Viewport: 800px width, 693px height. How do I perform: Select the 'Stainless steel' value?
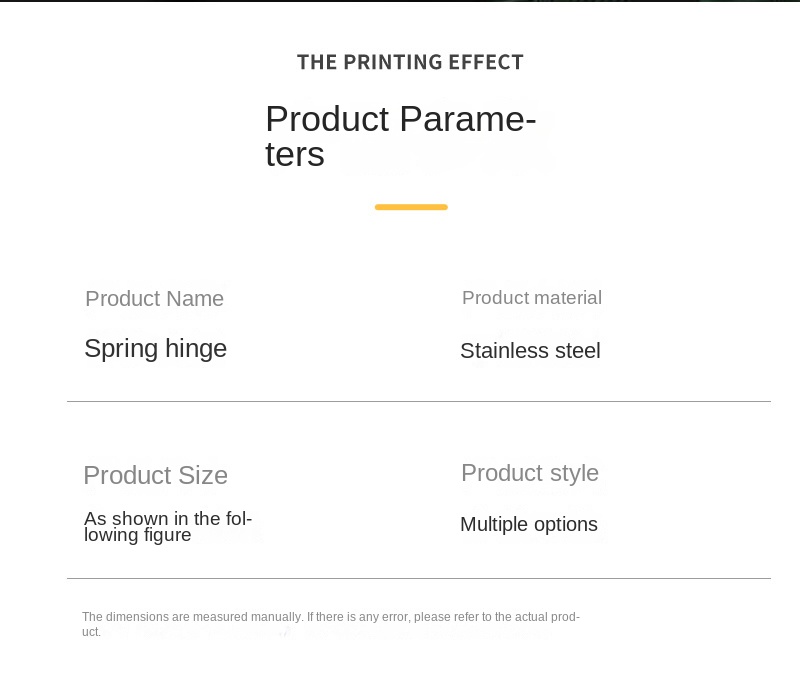(530, 351)
